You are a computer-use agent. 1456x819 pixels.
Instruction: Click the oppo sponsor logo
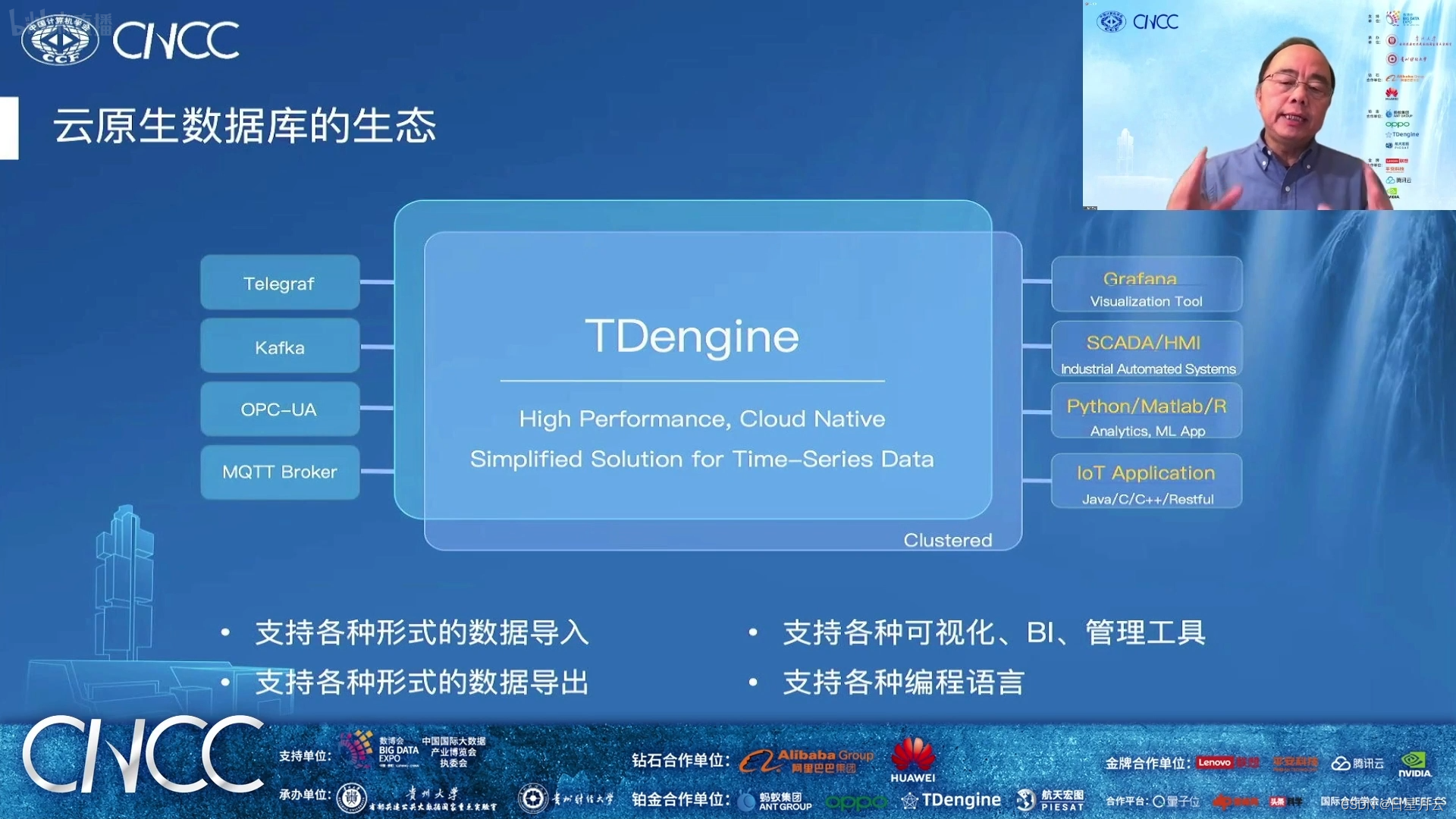click(x=855, y=802)
